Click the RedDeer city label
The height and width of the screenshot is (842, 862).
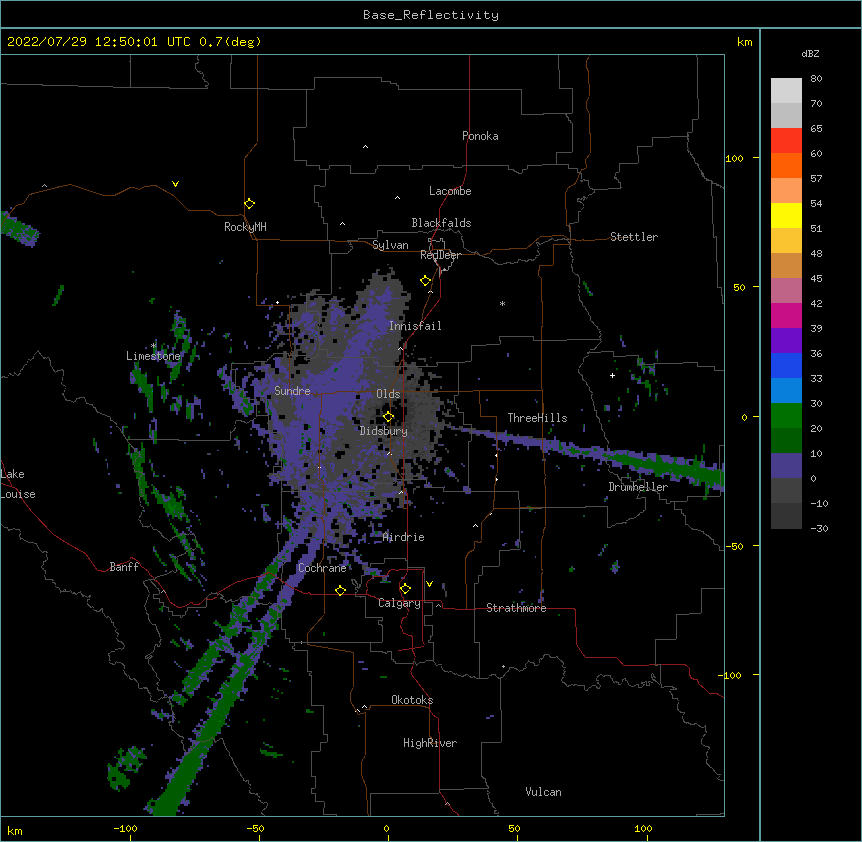coord(440,255)
